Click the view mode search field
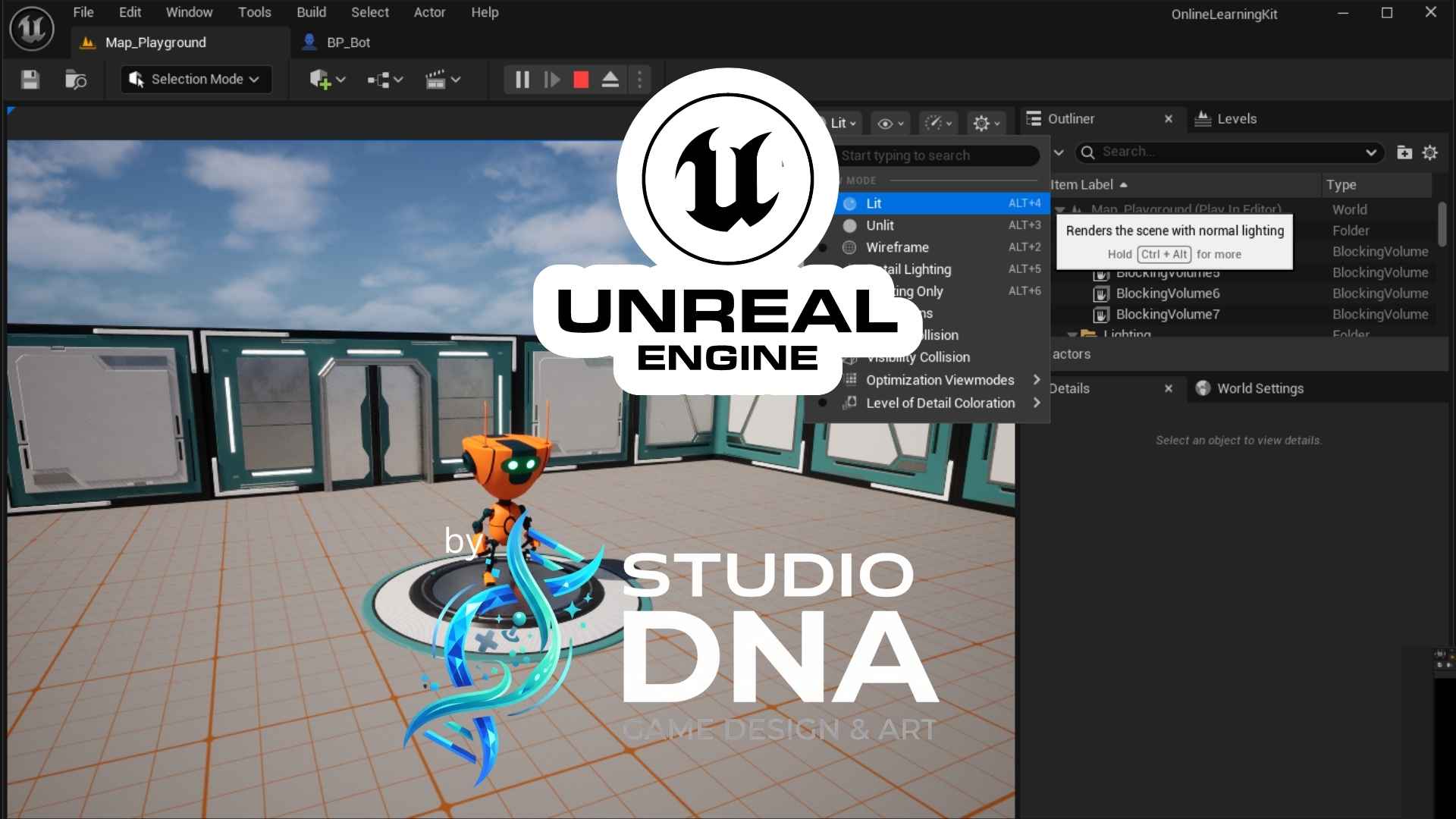Screen dimensions: 1456x819 click(x=938, y=155)
